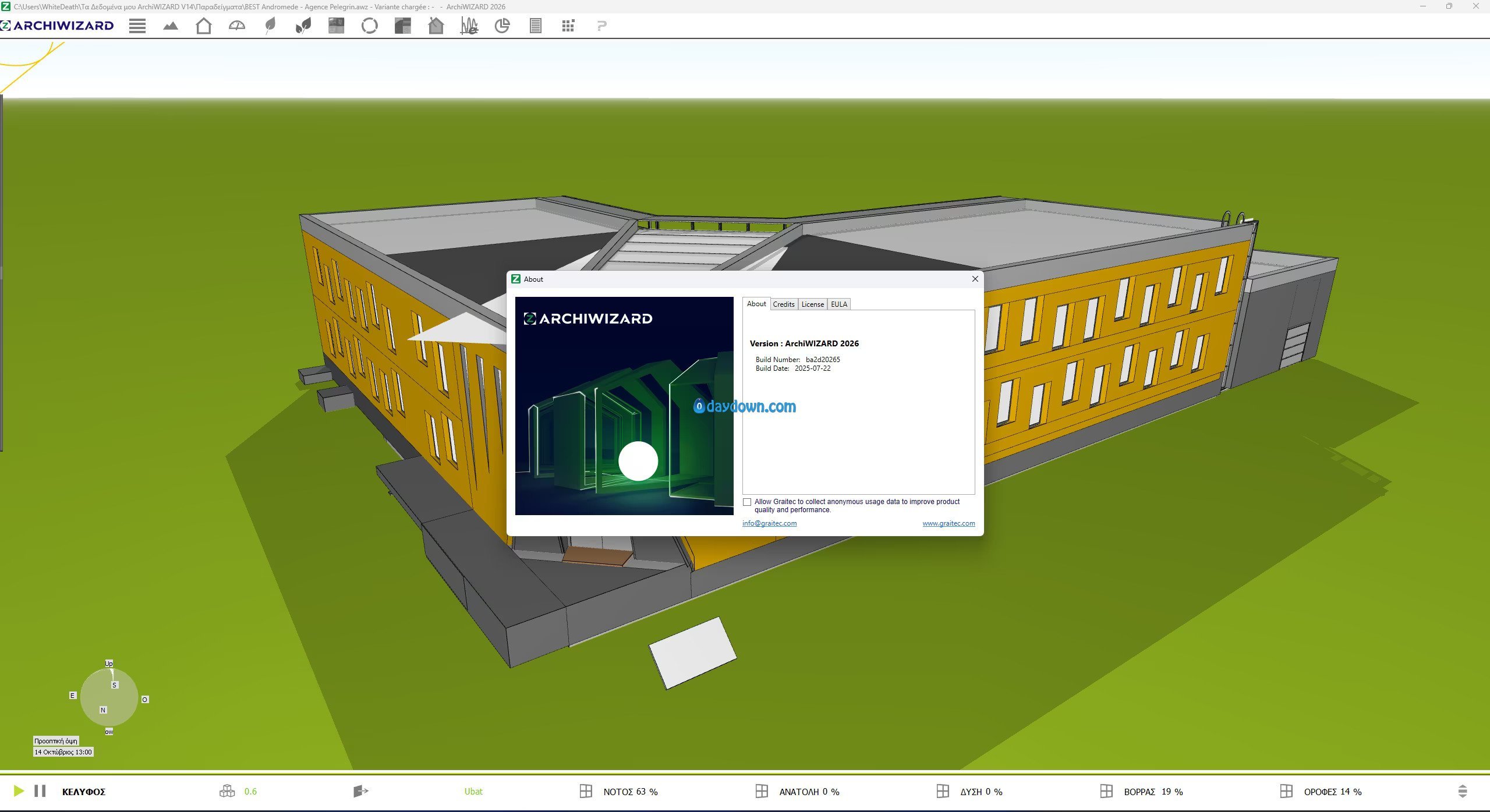Click the circular ring toolbar icon
The image size is (1490, 812).
coord(369,26)
